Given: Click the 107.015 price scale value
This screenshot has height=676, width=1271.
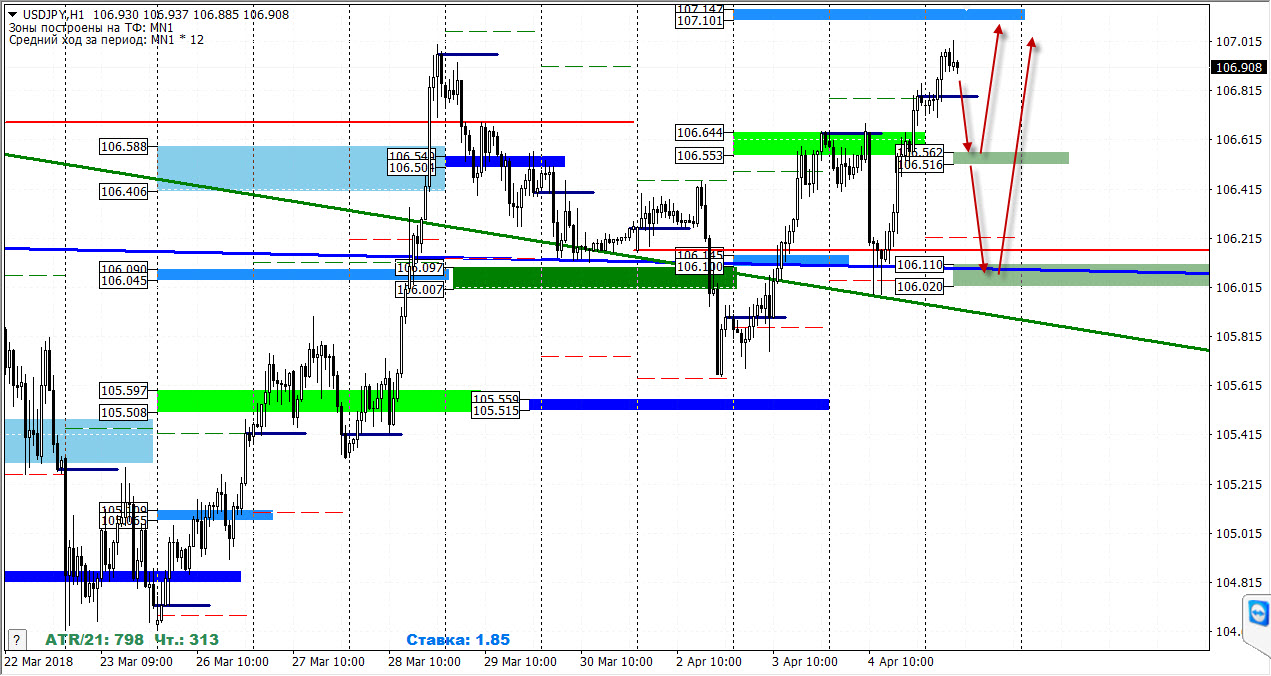Looking at the screenshot, I should (1238, 42).
